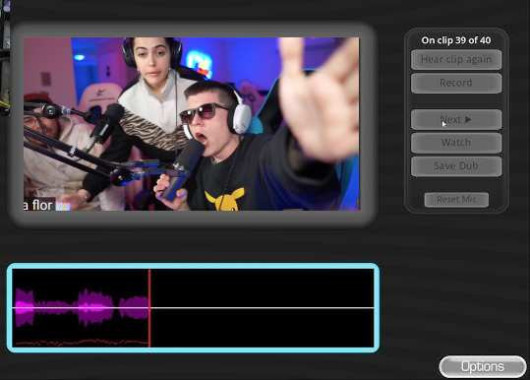
Task: Go to the next clip with Next
Action: pyautogui.click(x=456, y=119)
